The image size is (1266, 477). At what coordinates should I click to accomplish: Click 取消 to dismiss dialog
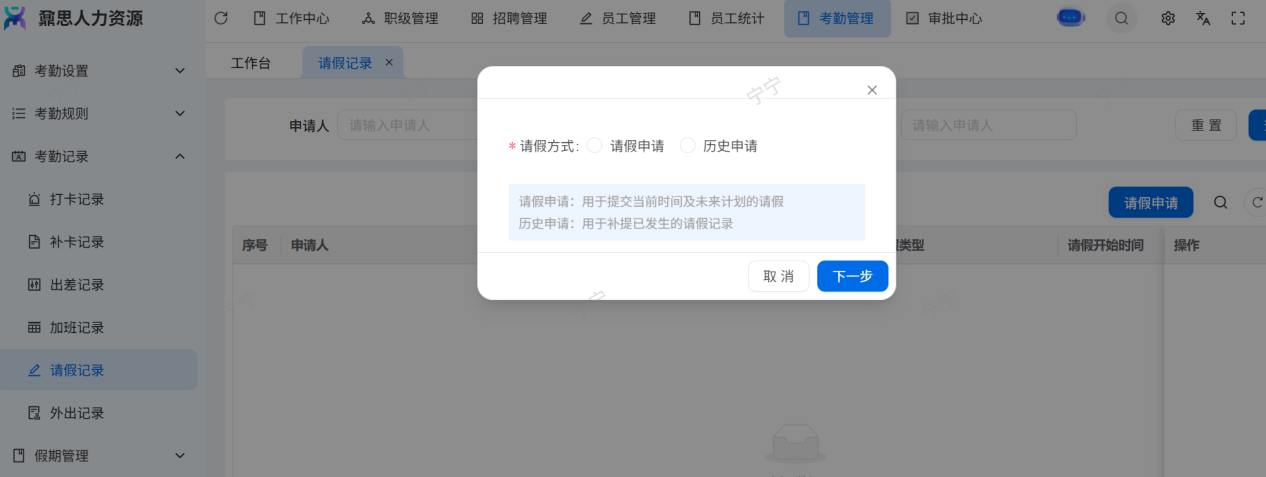coord(778,276)
